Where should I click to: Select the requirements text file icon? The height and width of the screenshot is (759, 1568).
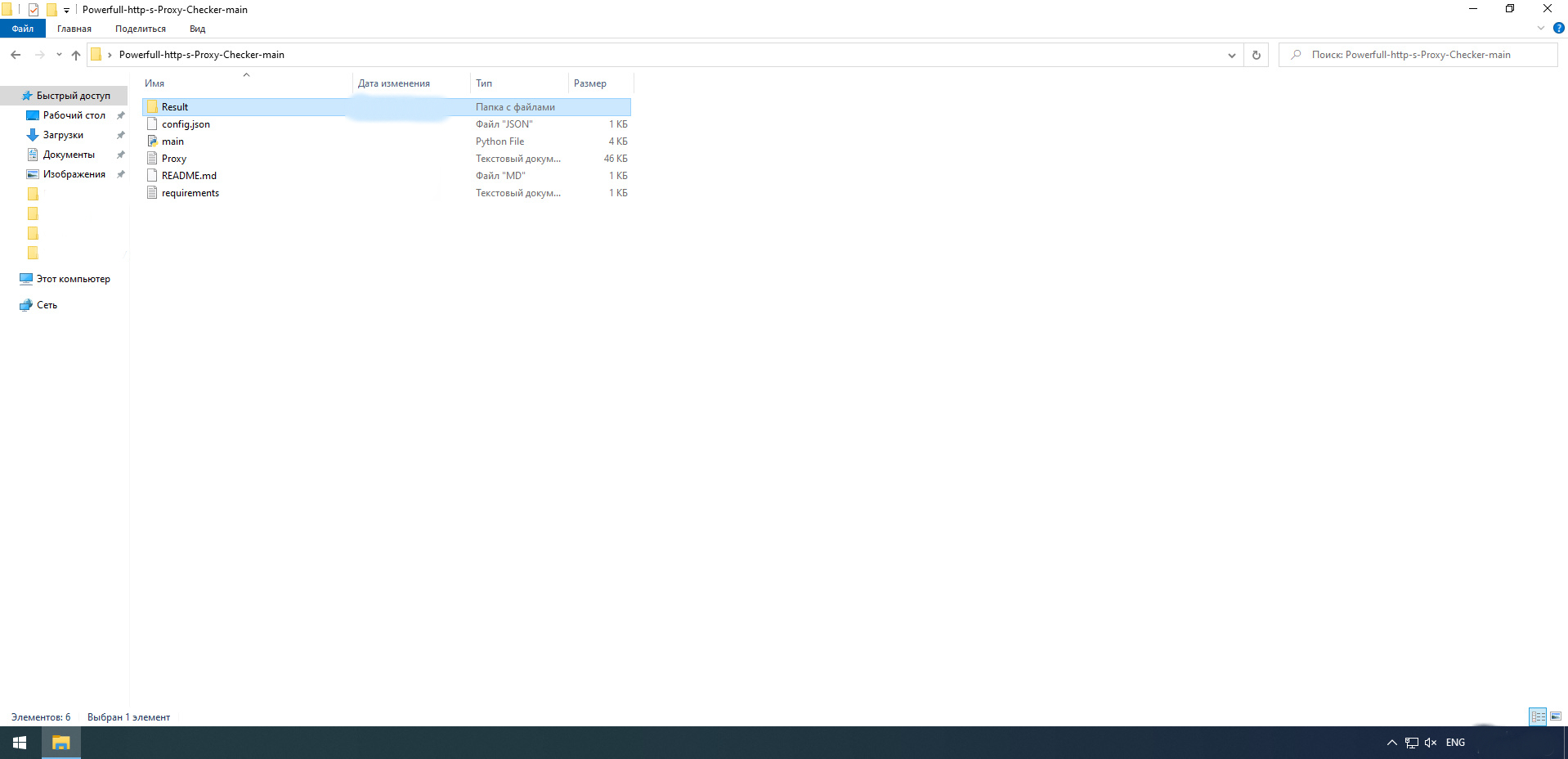pos(152,193)
